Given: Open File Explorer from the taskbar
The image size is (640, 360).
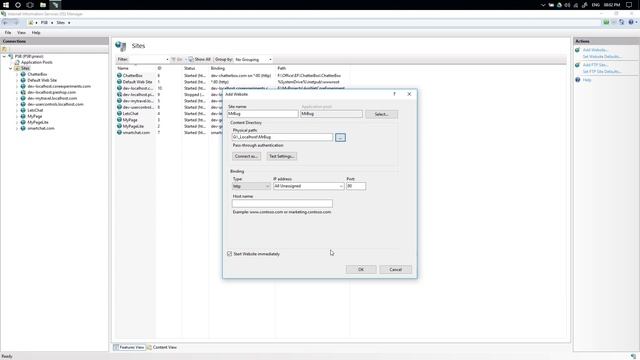Looking at the screenshot, I should pyautogui.click(x=43, y=5).
